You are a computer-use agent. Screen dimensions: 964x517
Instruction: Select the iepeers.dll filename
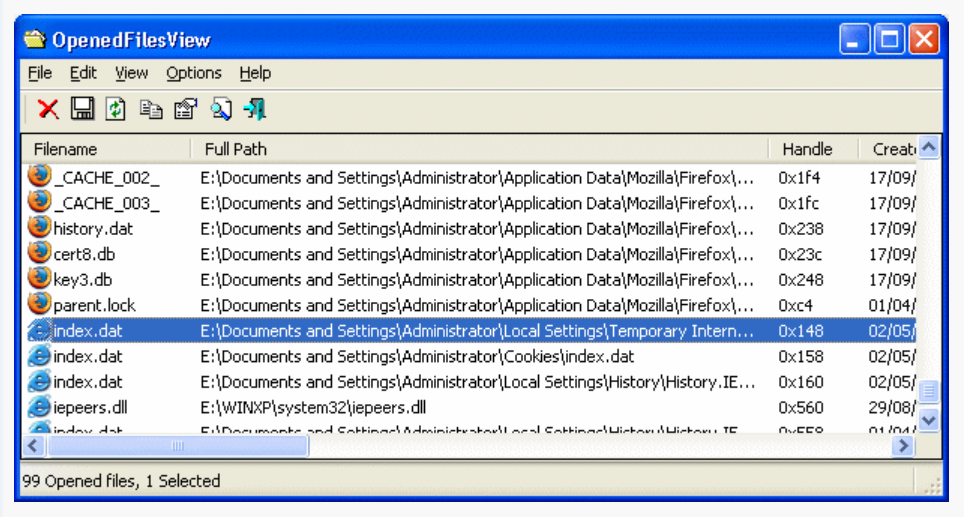pyautogui.click(x=90, y=408)
